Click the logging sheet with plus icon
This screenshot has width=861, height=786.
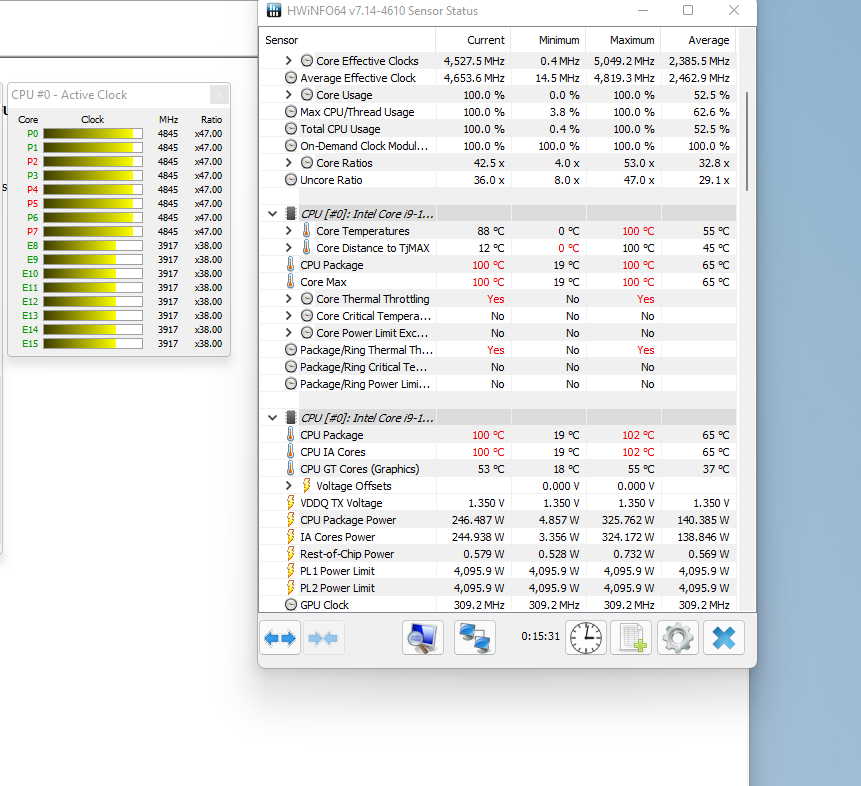tap(631, 638)
